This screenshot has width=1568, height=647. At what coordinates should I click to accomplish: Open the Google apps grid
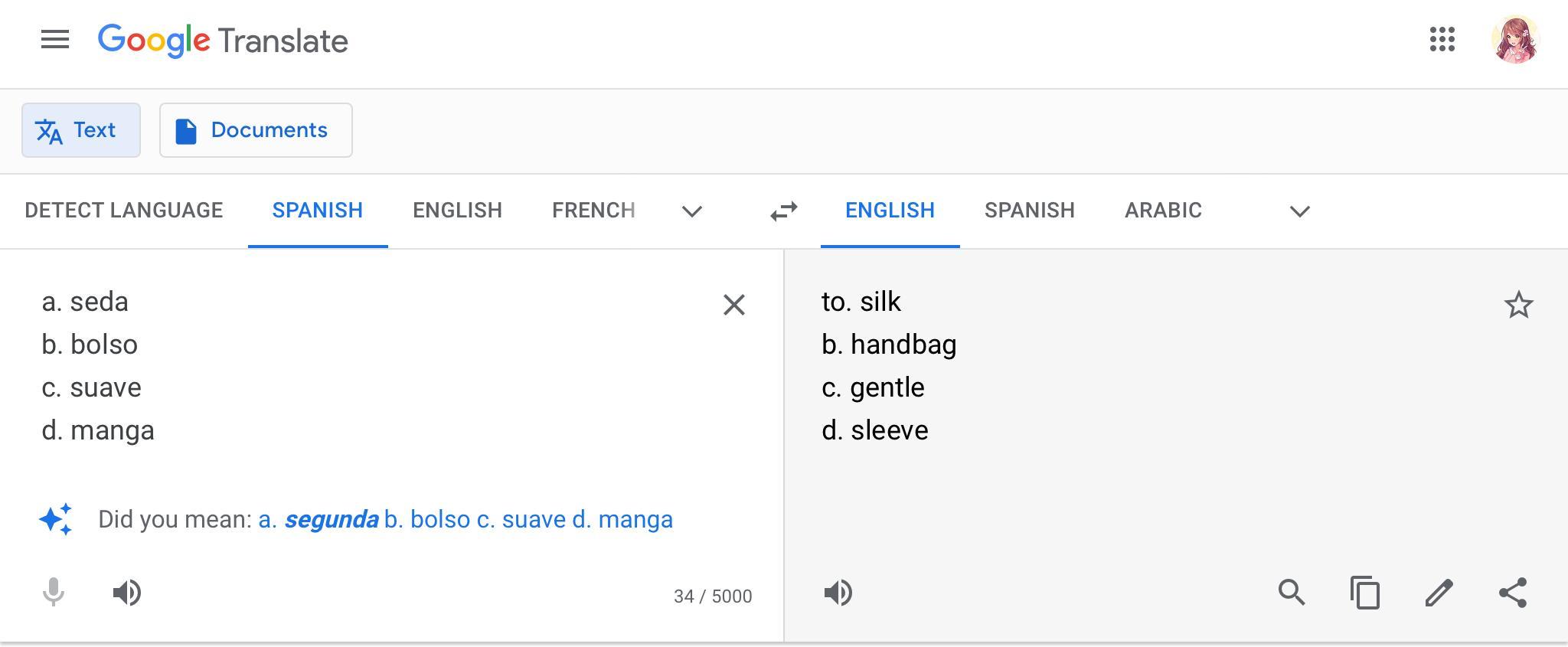click(x=1442, y=40)
